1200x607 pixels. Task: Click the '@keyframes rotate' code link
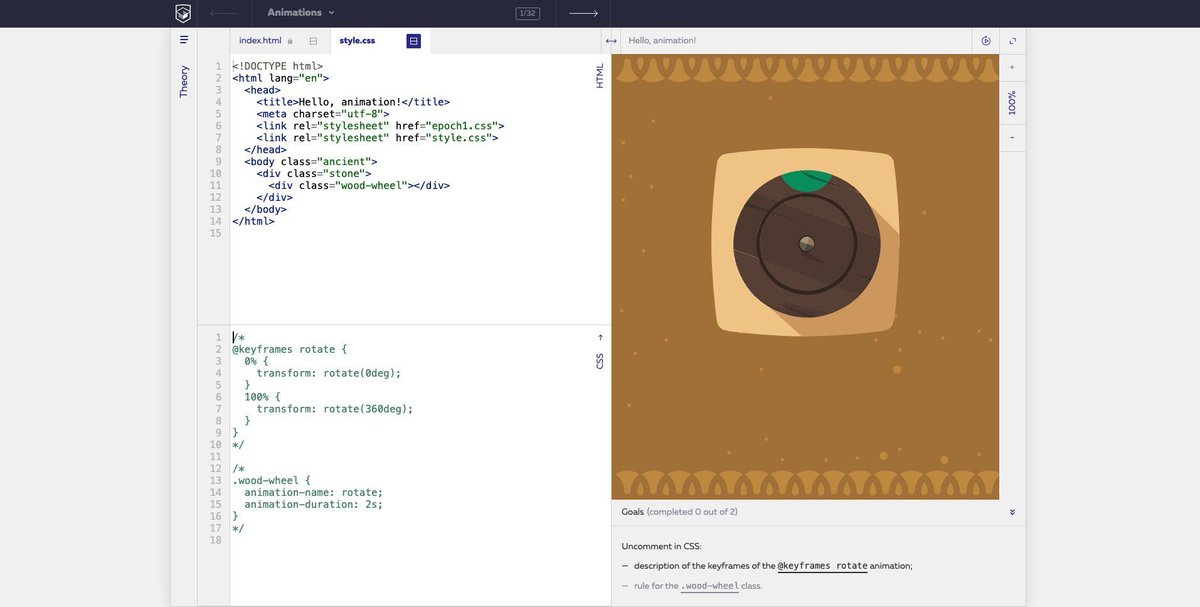pyautogui.click(x=823, y=566)
